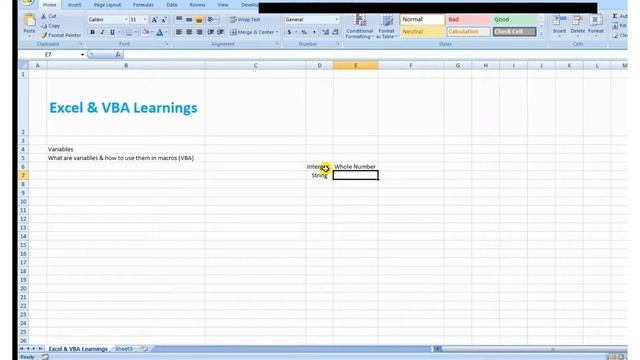640x360 pixels.
Task: Switch to the Home ribbon tab
Action: (x=49, y=5)
